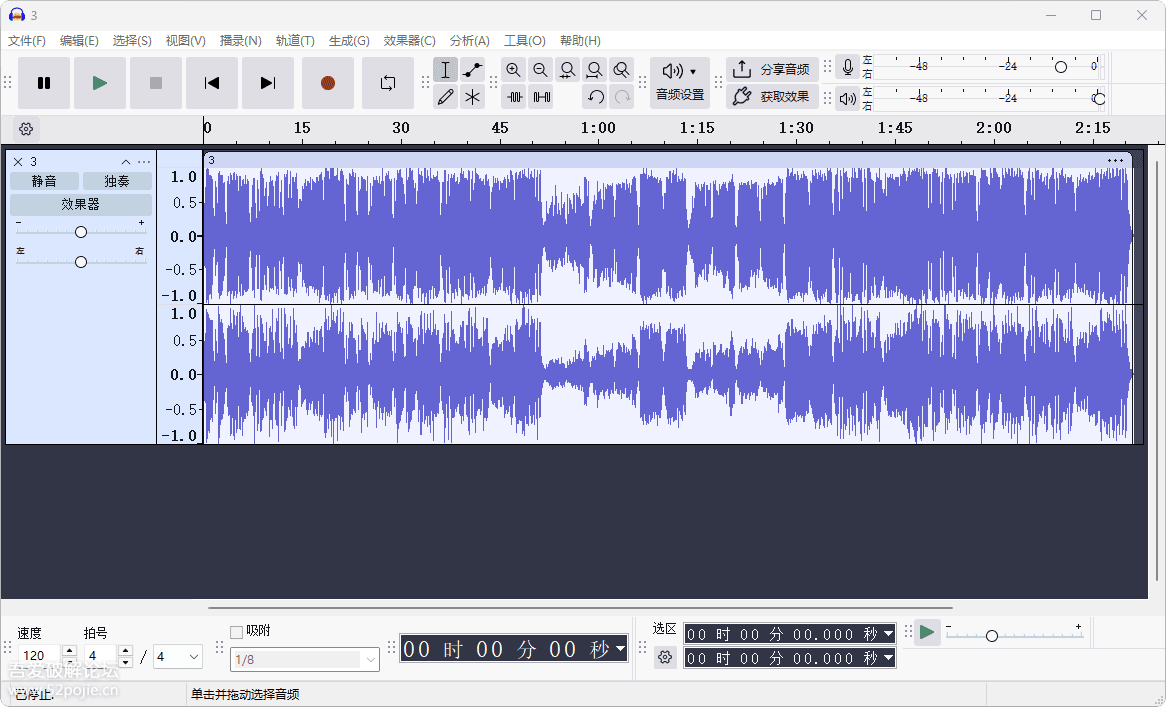Open the 轨道(T) menu
1166x707 pixels.
tap(294, 41)
